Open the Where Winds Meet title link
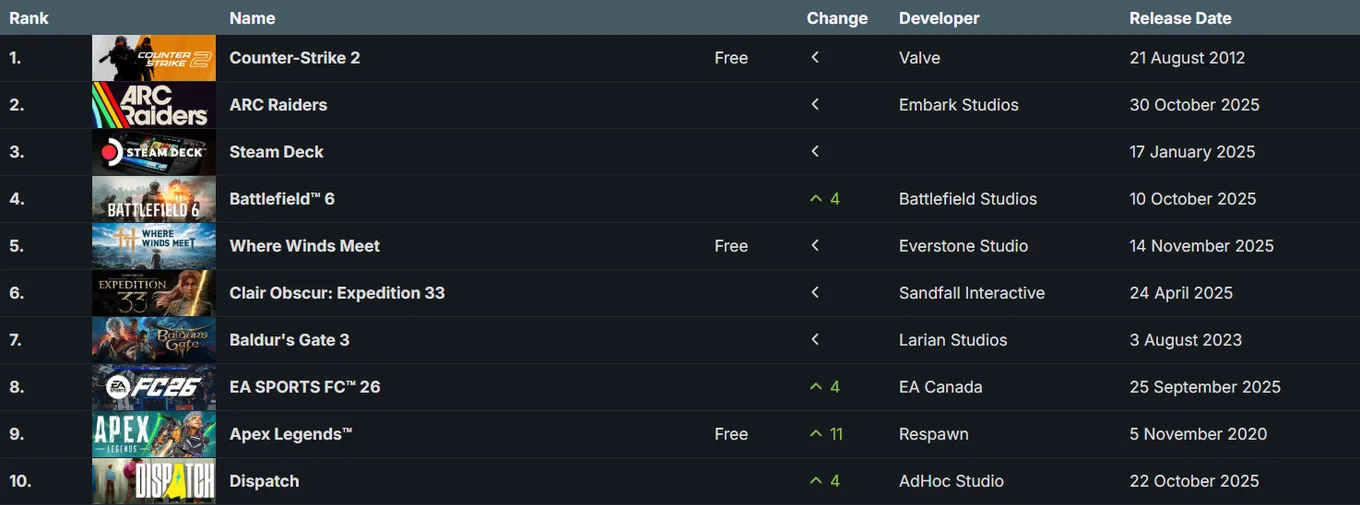 click(x=305, y=246)
